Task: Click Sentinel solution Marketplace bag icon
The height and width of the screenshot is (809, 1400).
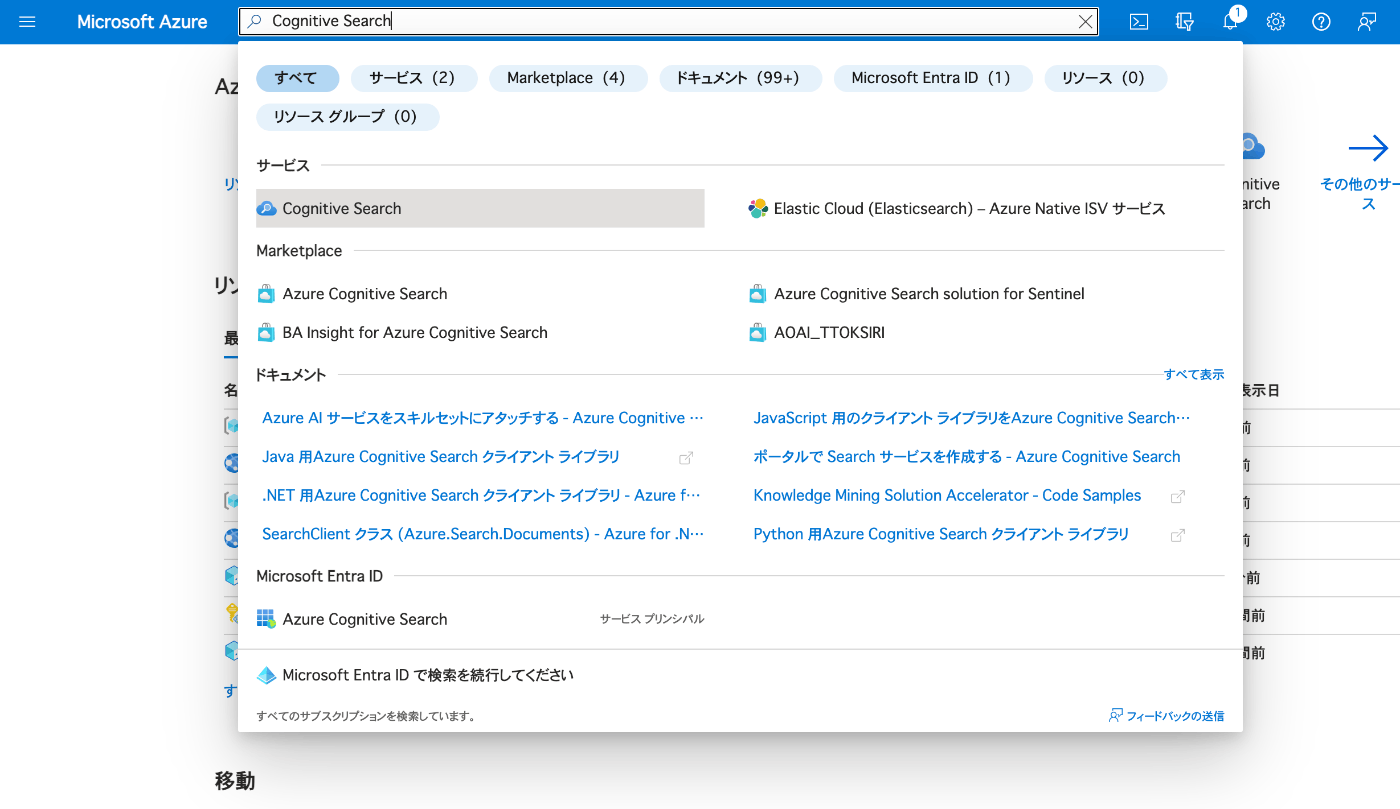Action: click(x=758, y=294)
